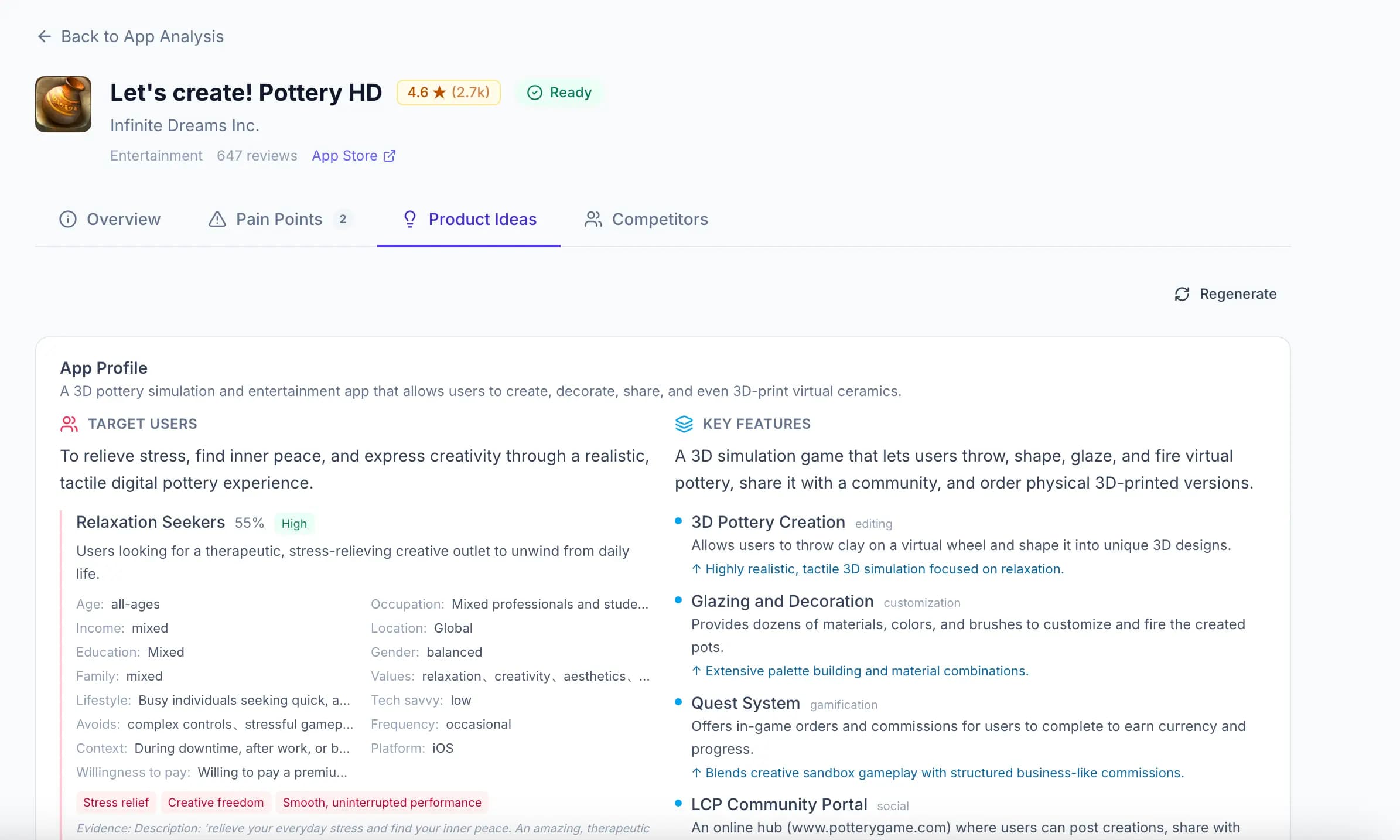Click the KEY FEATURES section label
The width and height of the screenshot is (1400, 840).
[757, 424]
